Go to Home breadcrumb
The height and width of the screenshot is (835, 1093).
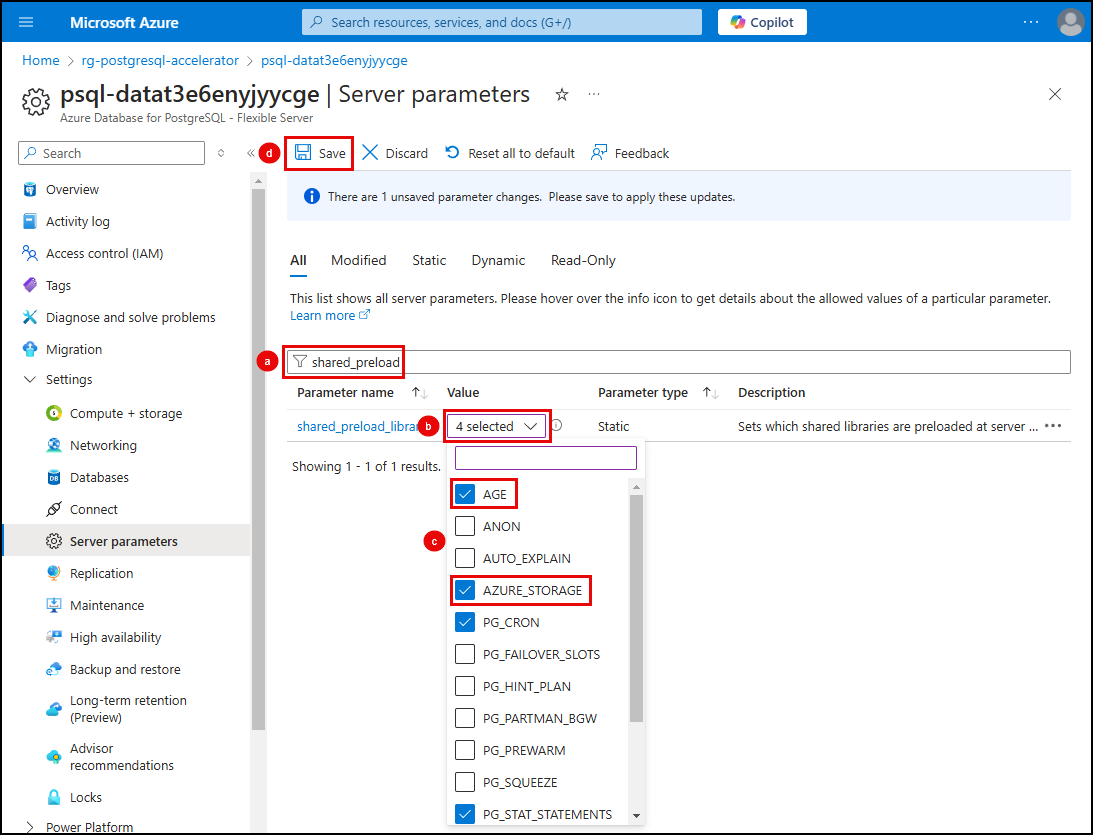click(41, 61)
